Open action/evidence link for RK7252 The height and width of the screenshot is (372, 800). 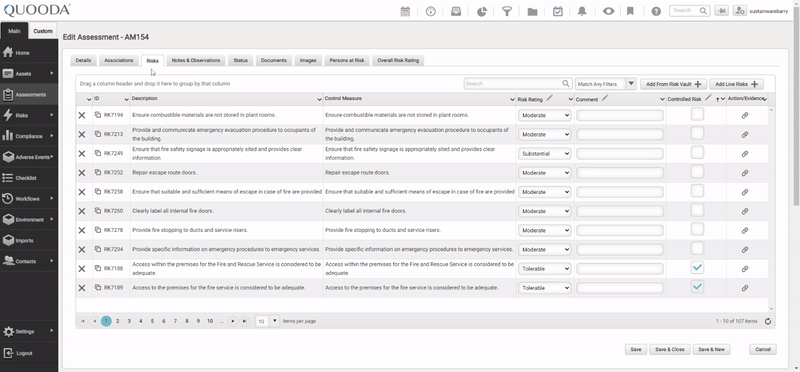tap(745, 173)
